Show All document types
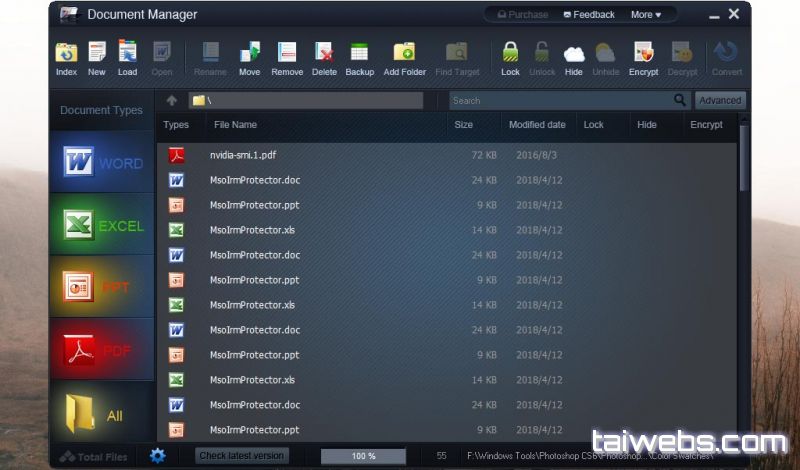This screenshot has height=470, width=800. (x=102, y=413)
